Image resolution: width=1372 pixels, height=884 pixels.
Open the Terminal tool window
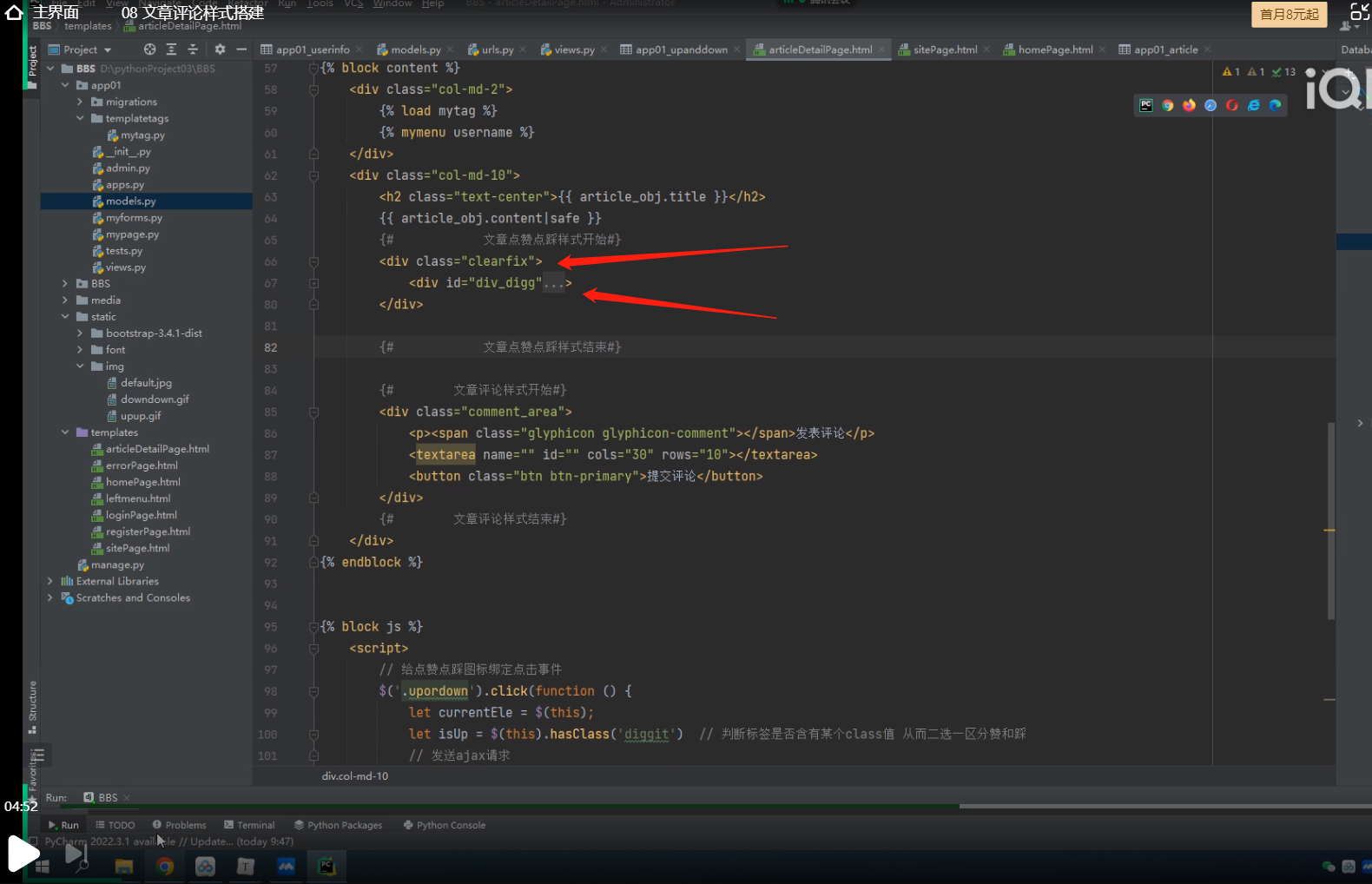pyautogui.click(x=249, y=826)
